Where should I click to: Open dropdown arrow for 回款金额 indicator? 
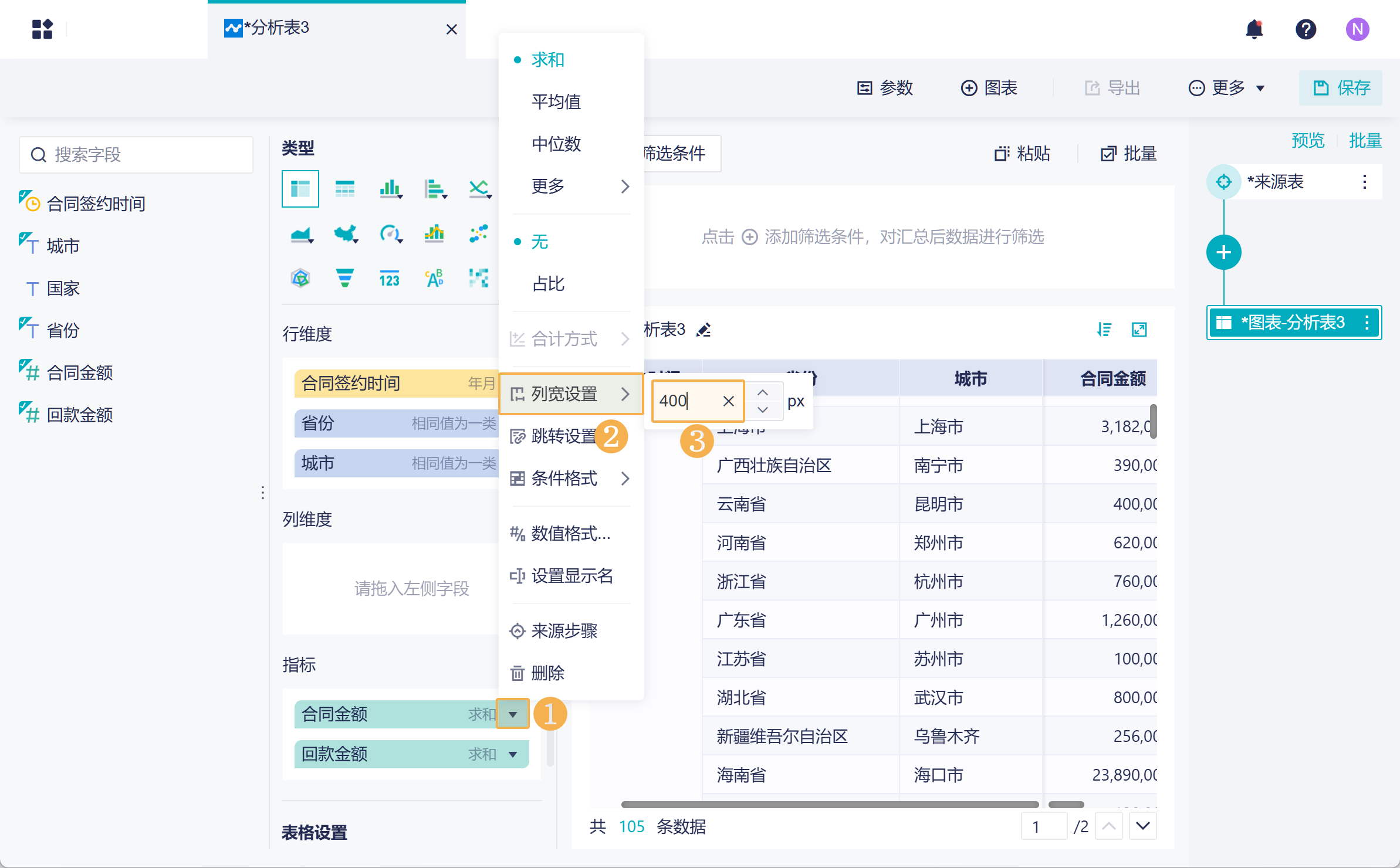point(513,754)
